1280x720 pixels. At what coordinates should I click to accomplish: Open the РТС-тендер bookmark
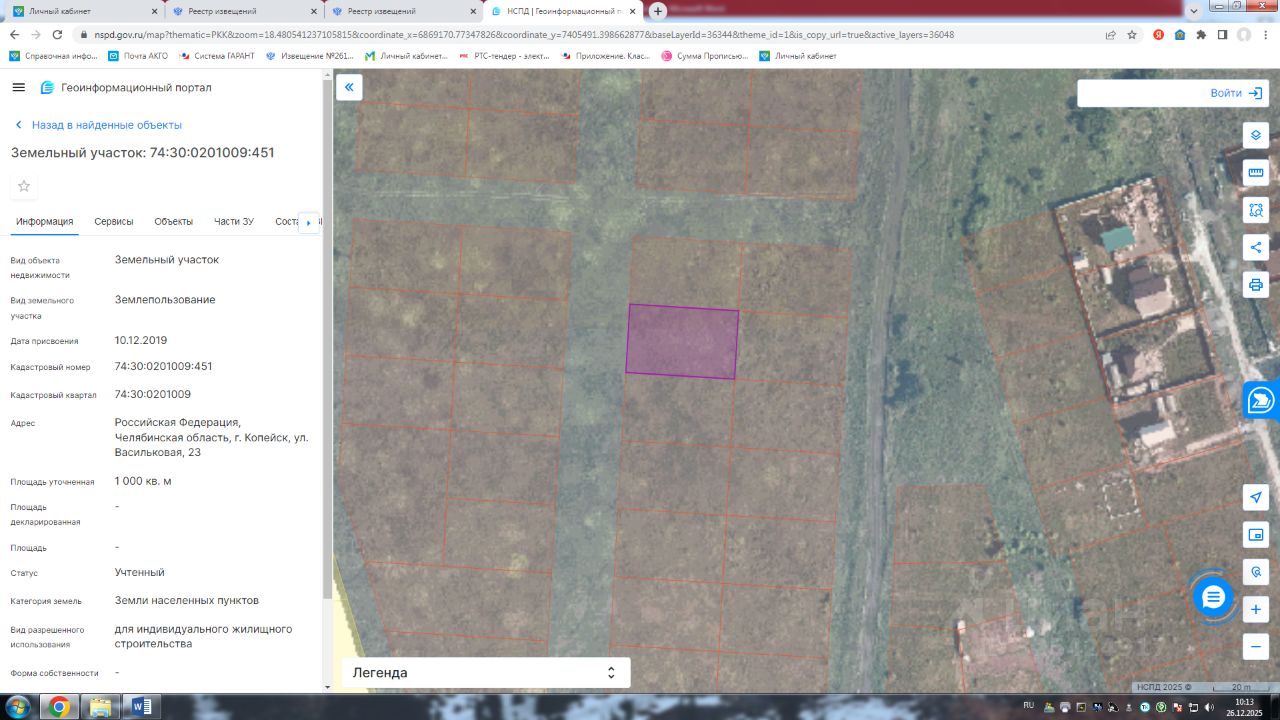tap(504, 56)
